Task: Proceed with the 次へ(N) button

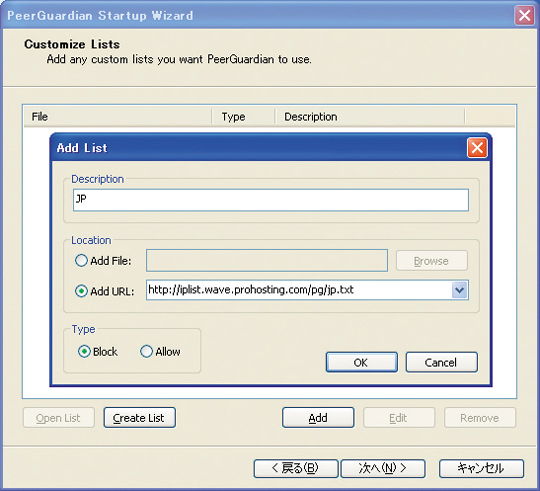Action: (x=383, y=468)
